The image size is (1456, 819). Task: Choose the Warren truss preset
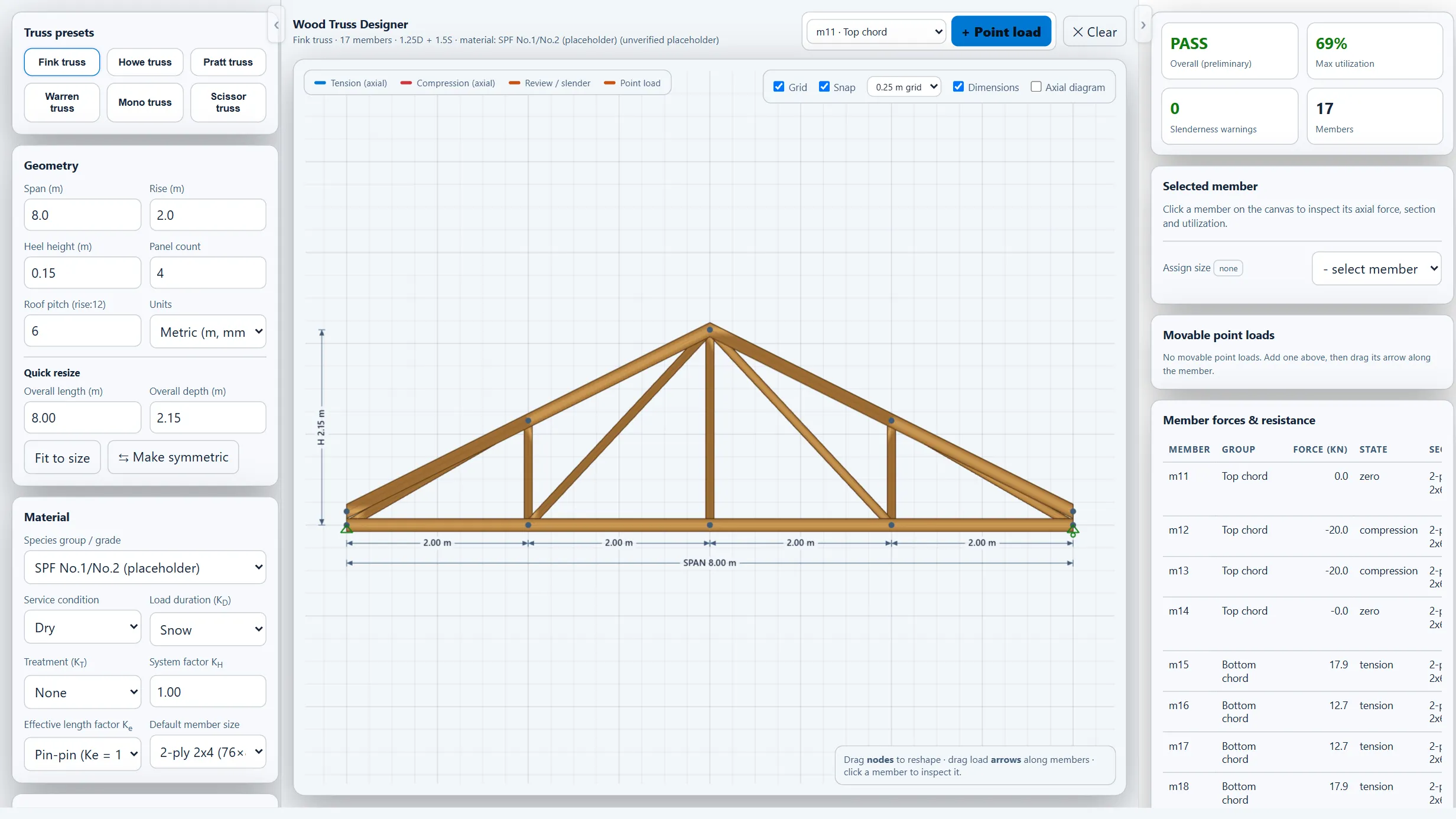(x=62, y=102)
